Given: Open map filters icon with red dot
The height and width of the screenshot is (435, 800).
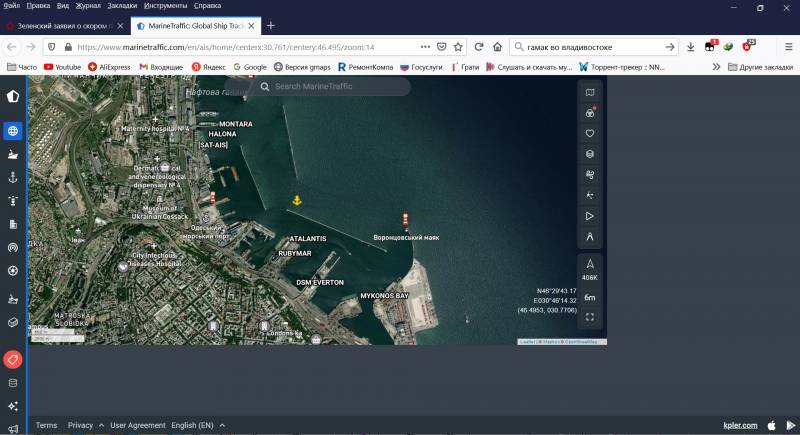Looking at the screenshot, I should (x=590, y=113).
